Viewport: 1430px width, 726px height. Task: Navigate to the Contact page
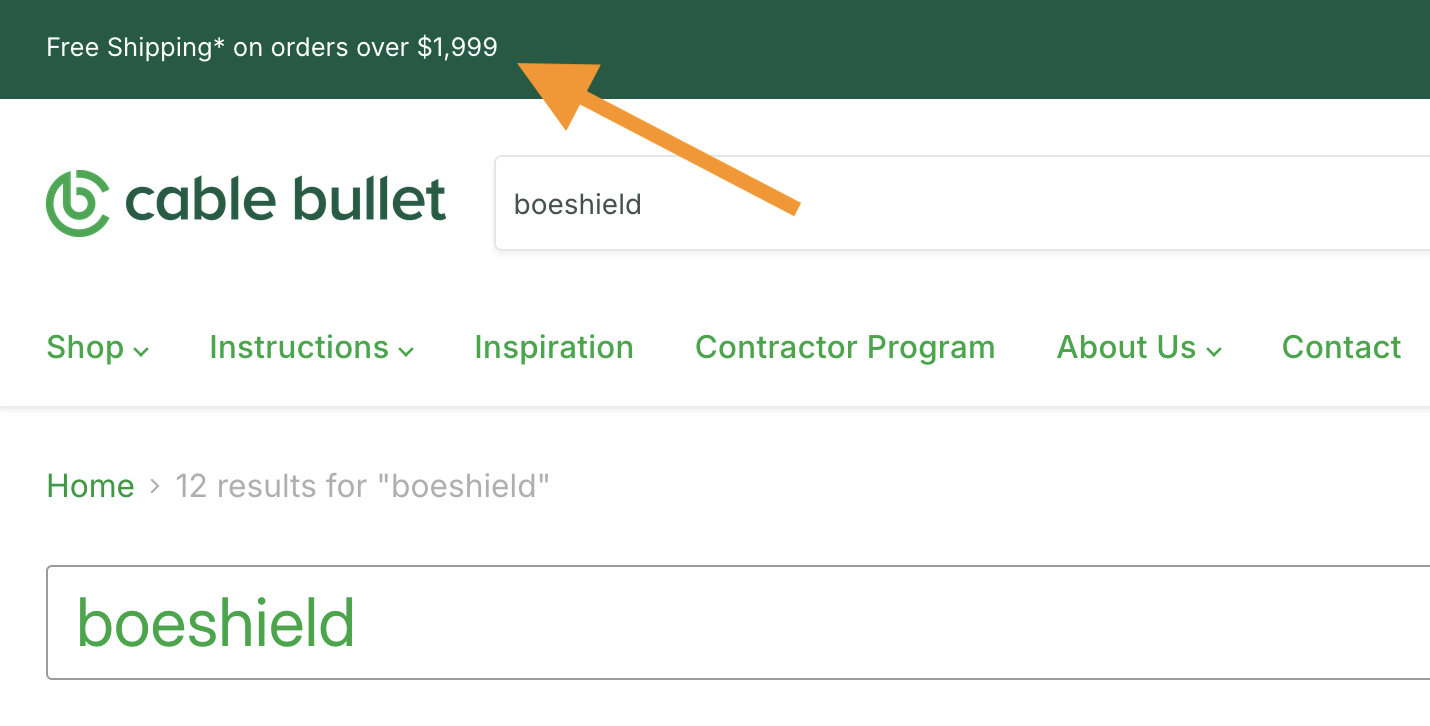click(1341, 348)
